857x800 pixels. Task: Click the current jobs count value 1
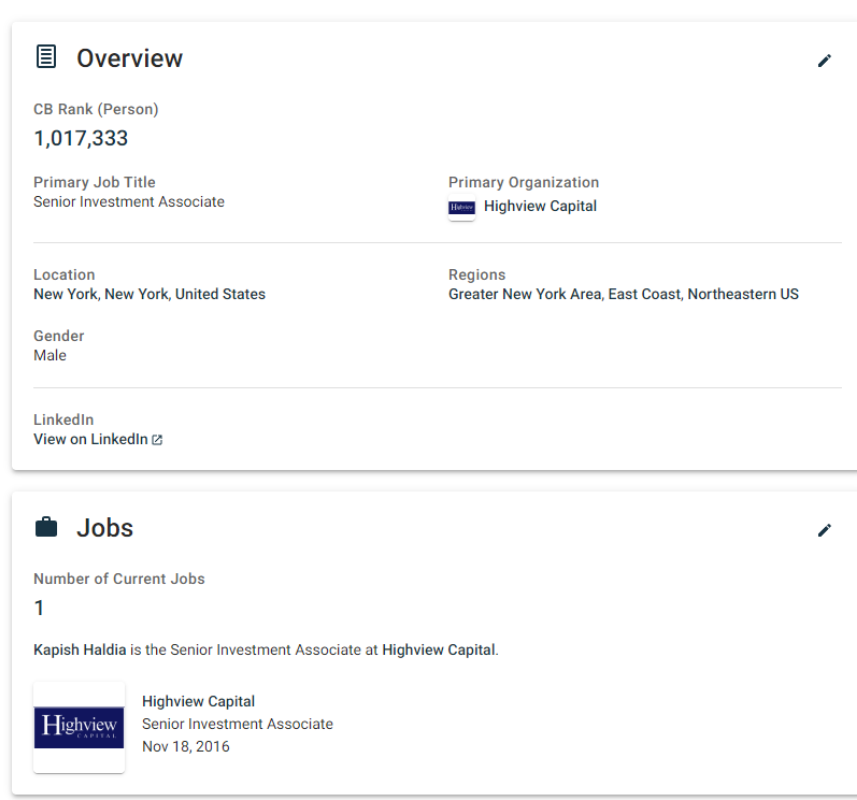[39, 608]
